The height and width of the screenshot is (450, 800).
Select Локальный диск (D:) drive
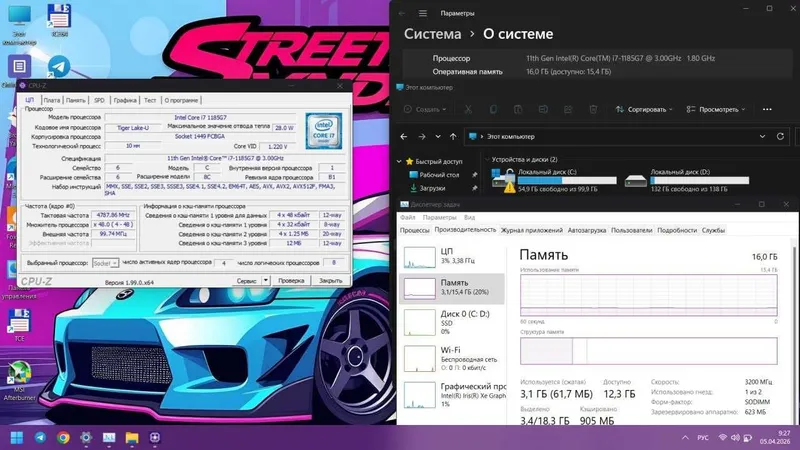(x=687, y=180)
